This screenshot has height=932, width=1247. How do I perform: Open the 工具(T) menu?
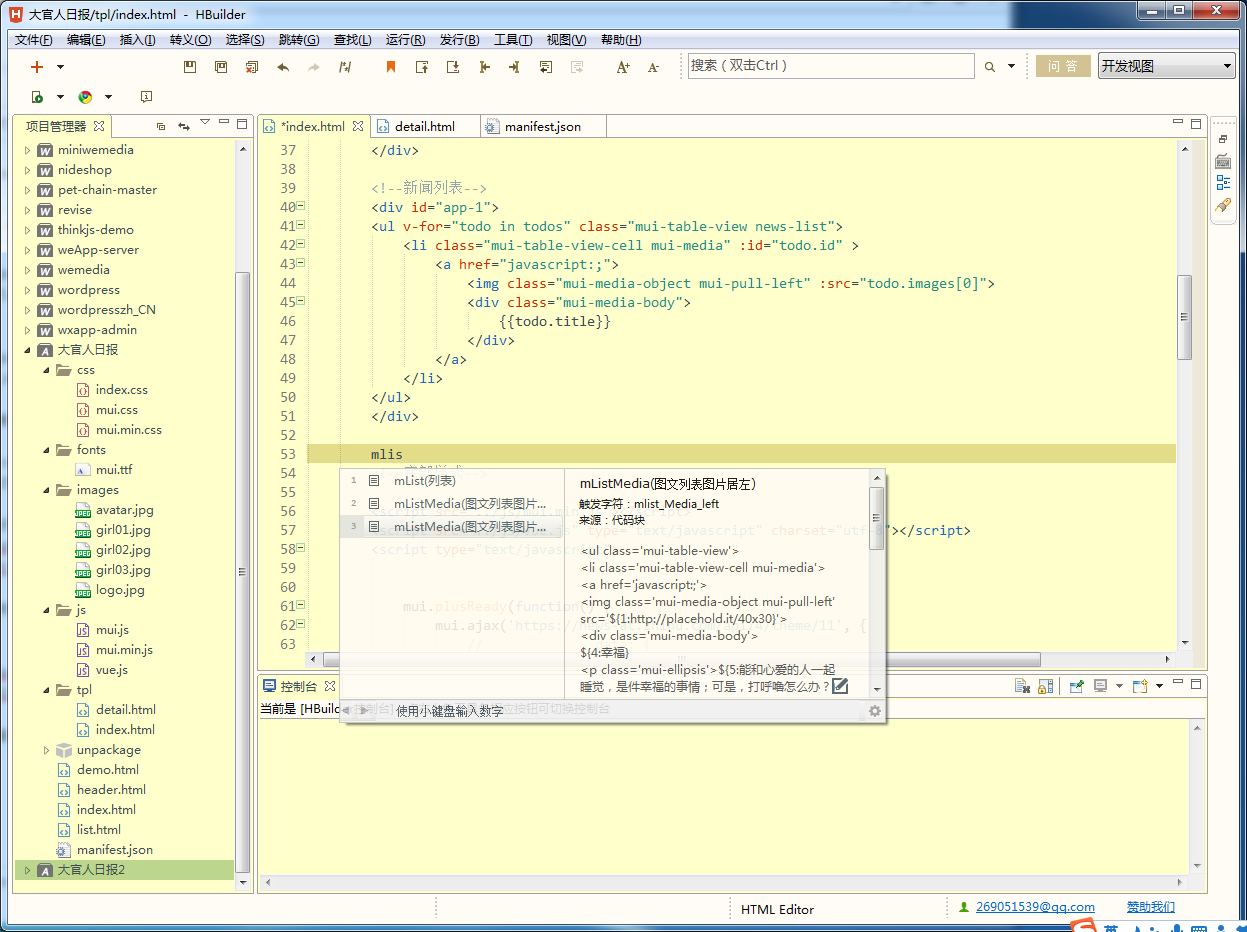coord(513,40)
